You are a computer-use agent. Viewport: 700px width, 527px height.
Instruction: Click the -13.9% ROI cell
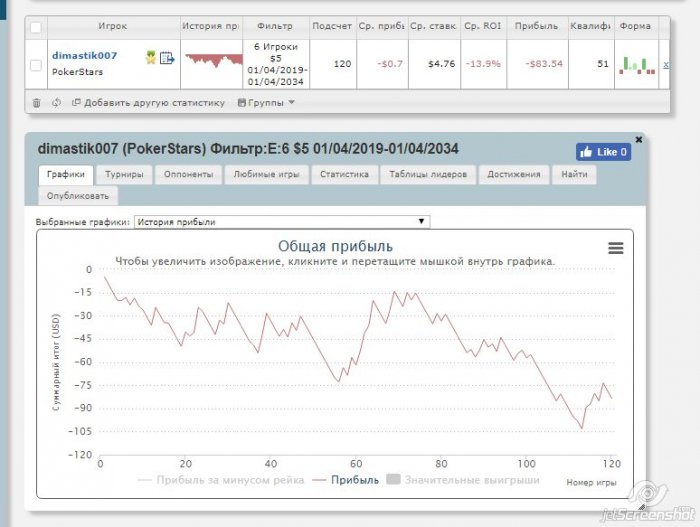[483, 64]
